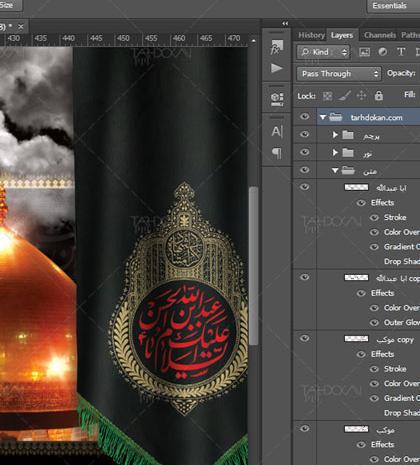Select the Layers tab

coord(342,35)
